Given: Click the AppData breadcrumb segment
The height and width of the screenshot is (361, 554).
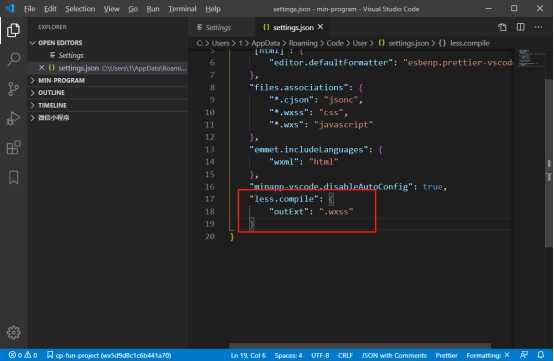Looking at the screenshot, I should click(x=265, y=43).
